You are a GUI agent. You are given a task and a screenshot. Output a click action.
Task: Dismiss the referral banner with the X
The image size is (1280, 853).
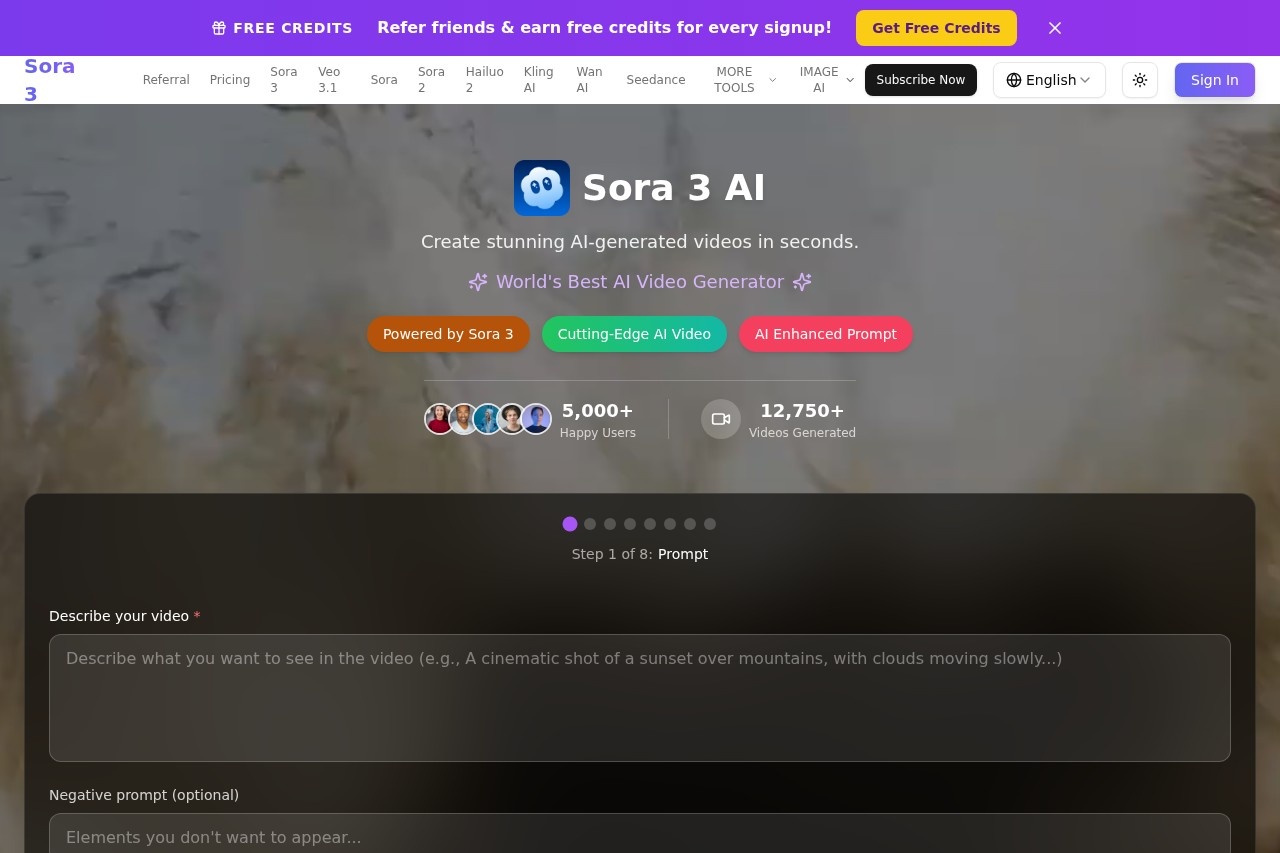click(1055, 28)
